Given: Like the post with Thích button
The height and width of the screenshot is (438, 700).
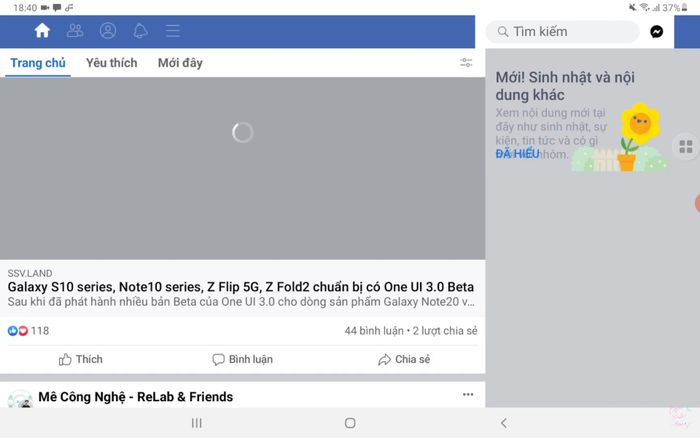Looking at the screenshot, I should (x=80, y=359).
